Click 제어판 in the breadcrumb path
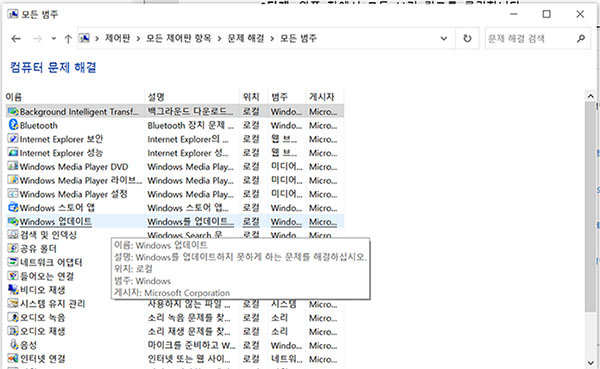This screenshot has width=600, height=369. (x=117, y=38)
